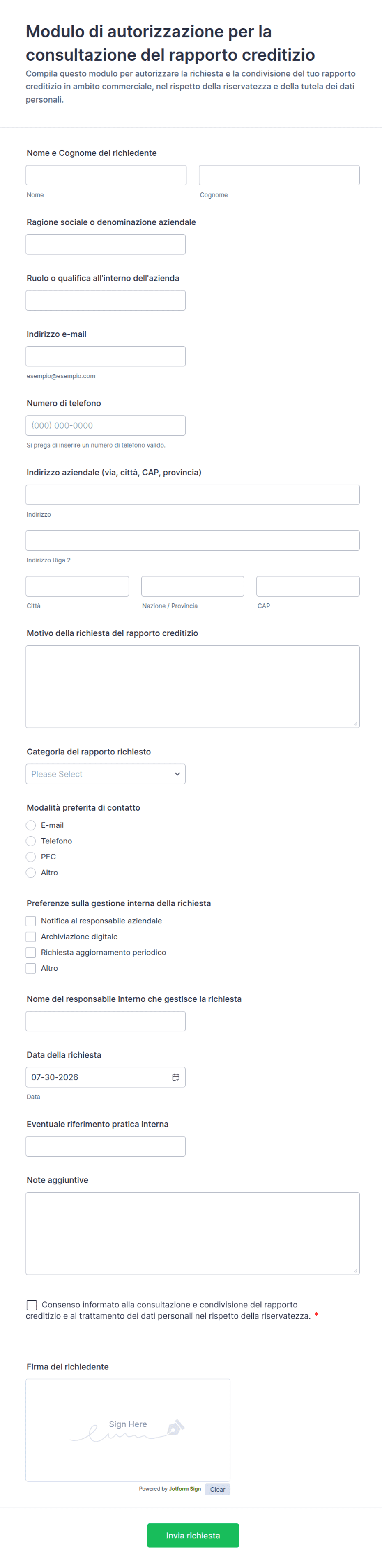The width and height of the screenshot is (382, 1568).
Task: Check Notifica al responsabile aziendale
Action: pyautogui.click(x=31, y=921)
